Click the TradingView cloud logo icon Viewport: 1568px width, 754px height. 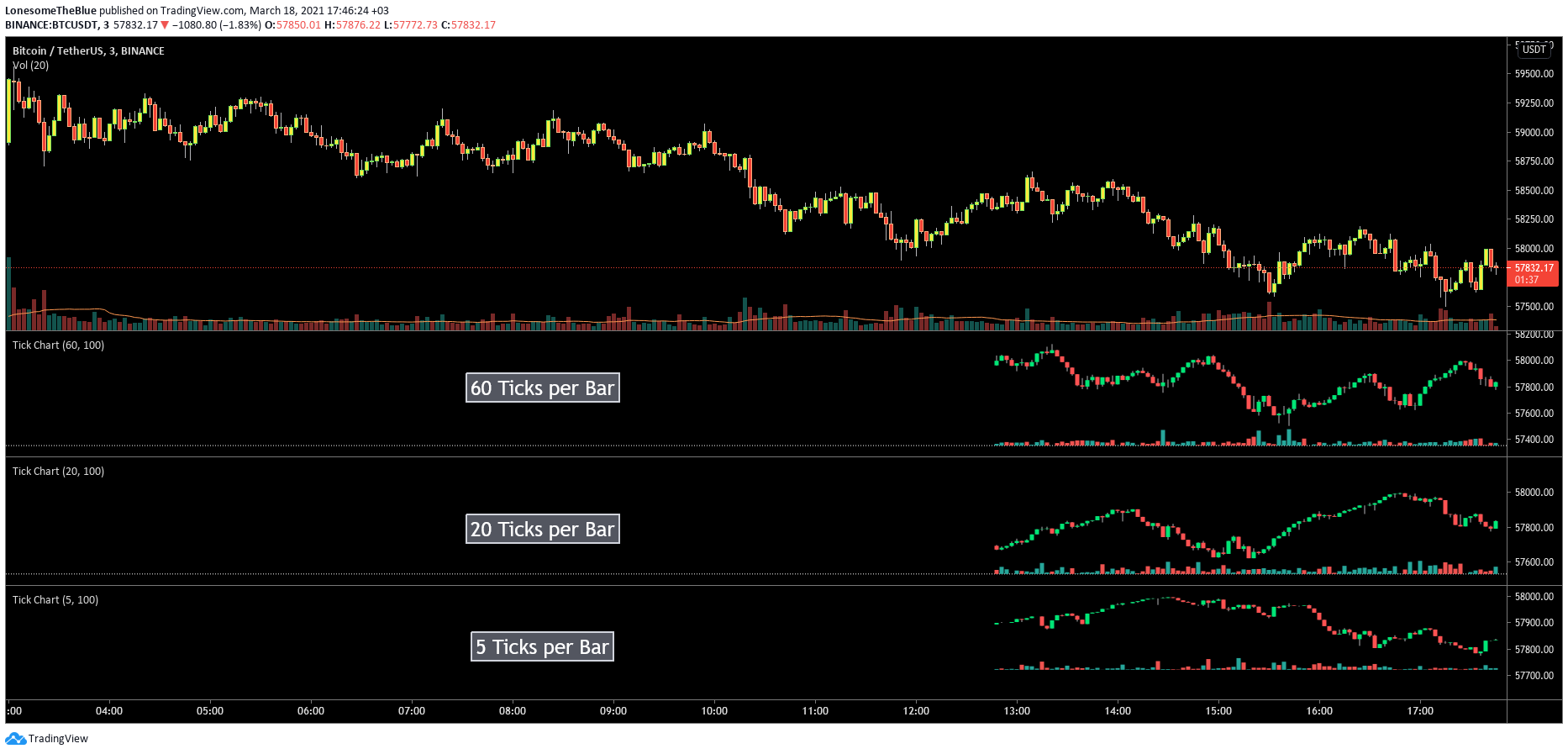(15, 739)
